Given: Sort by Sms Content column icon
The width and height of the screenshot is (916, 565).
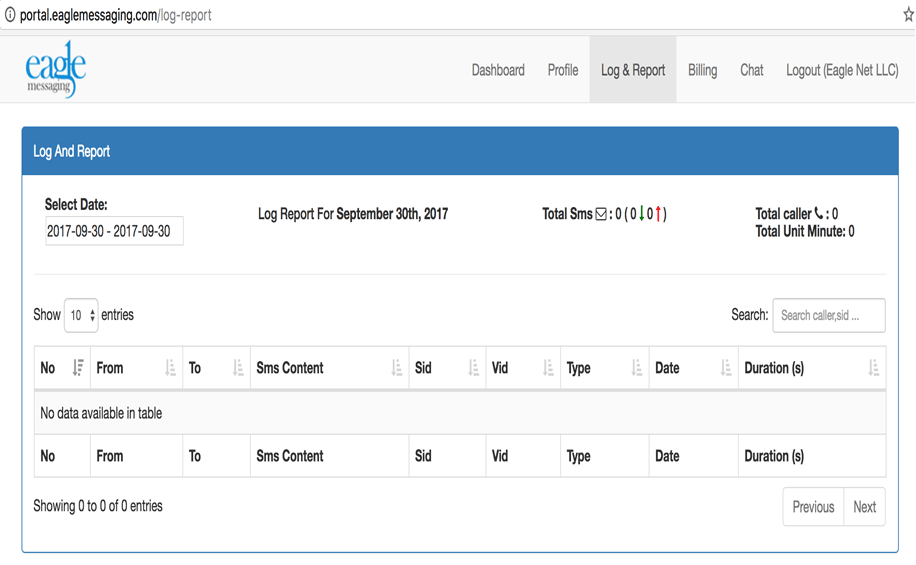Looking at the screenshot, I should click(x=396, y=368).
